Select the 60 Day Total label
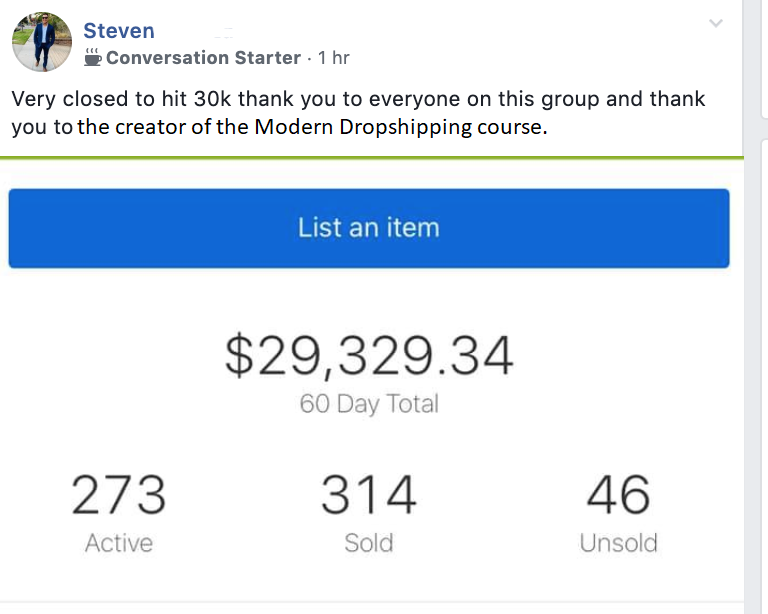Image resolution: width=768 pixels, height=614 pixels. (369, 404)
